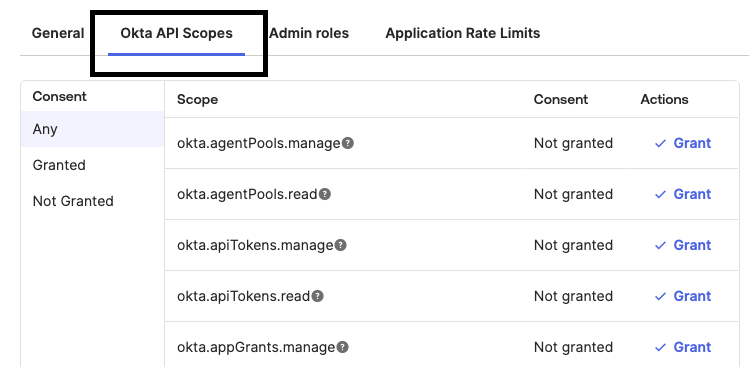The height and width of the screenshot is (367, 749).
Task: Open help icon beside okta.apiTokens.manage
Action: (341, 245)
